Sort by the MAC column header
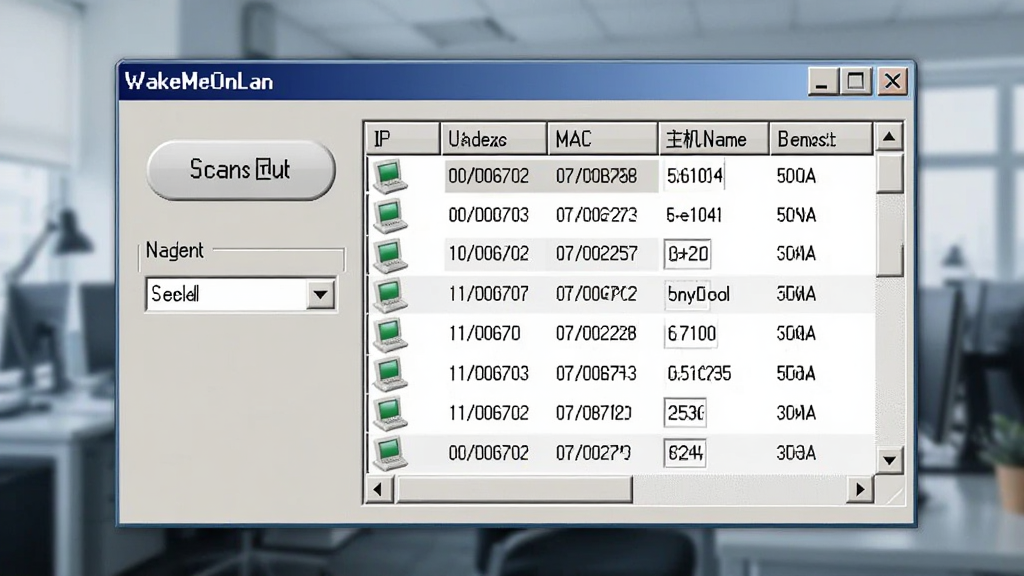1024x576 pixels. tap(602, 138)
